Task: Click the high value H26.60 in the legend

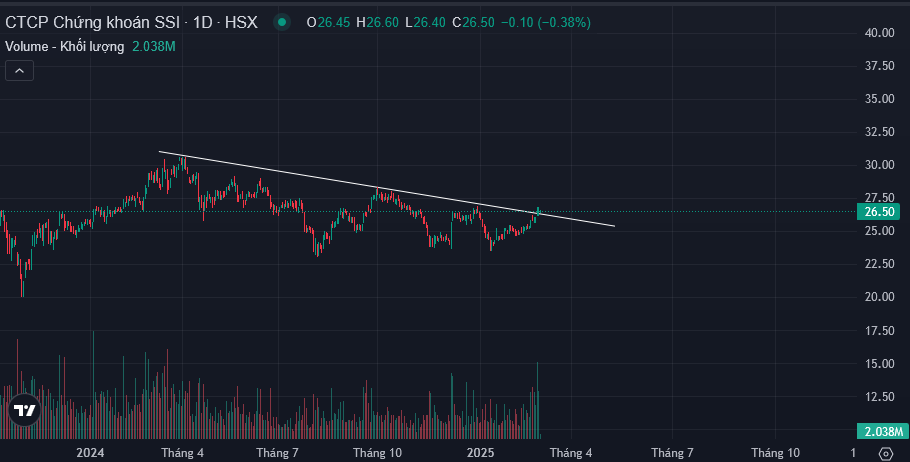Action: click(377, 23)
